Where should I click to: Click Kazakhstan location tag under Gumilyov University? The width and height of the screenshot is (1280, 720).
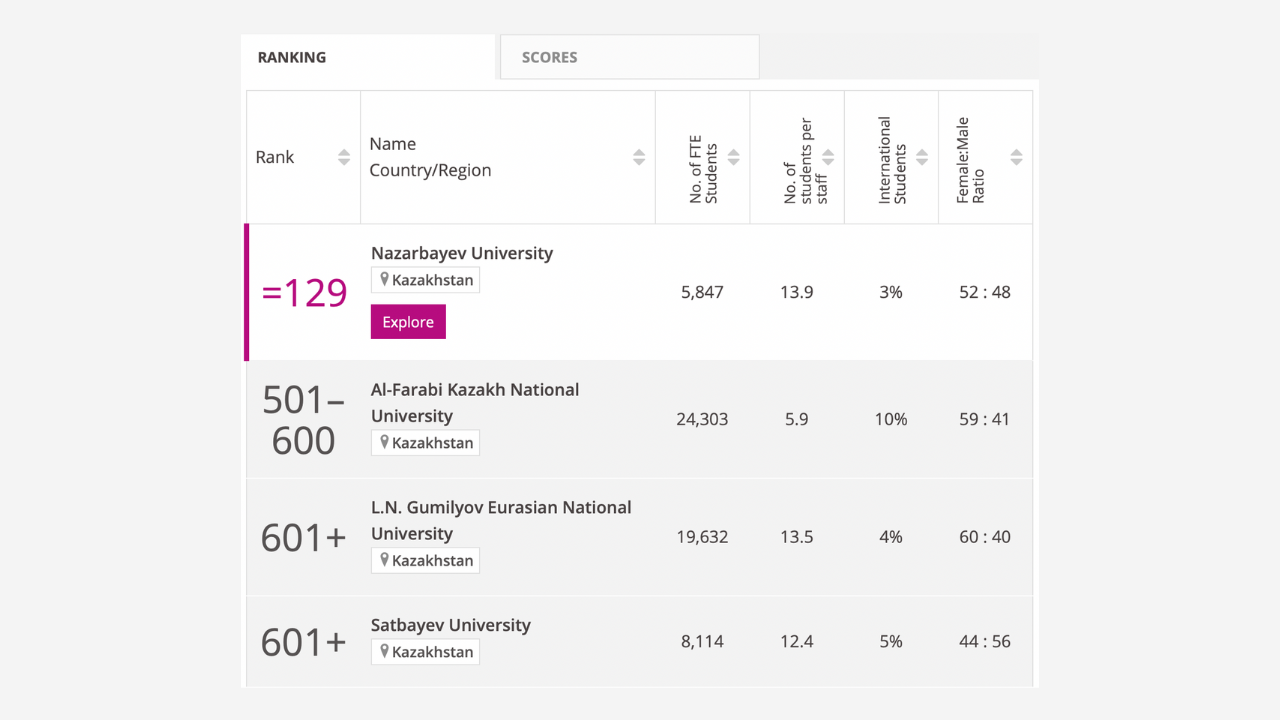click(425, 561)
